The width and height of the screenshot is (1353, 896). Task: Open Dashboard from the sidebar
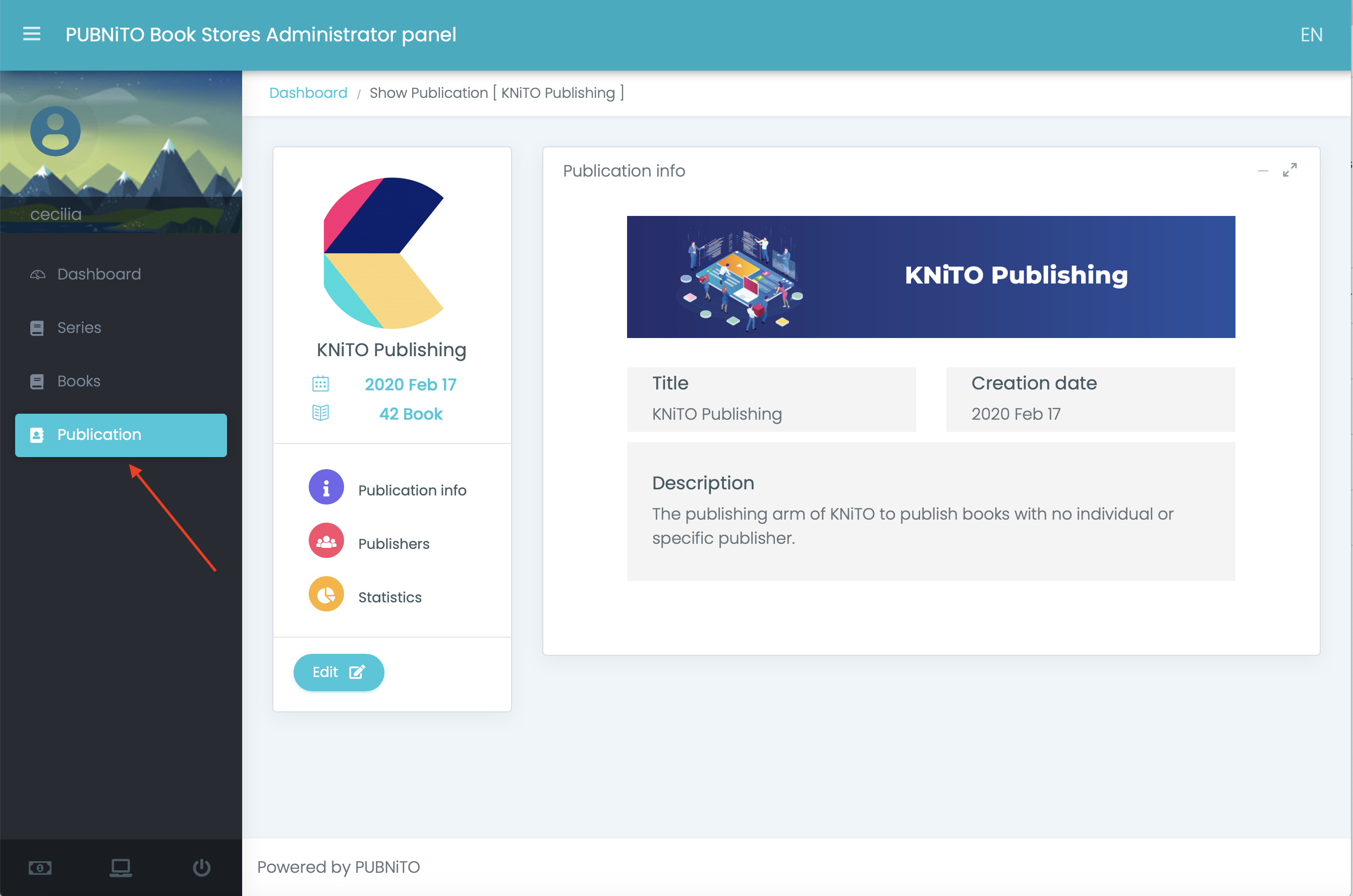[98, 274]
